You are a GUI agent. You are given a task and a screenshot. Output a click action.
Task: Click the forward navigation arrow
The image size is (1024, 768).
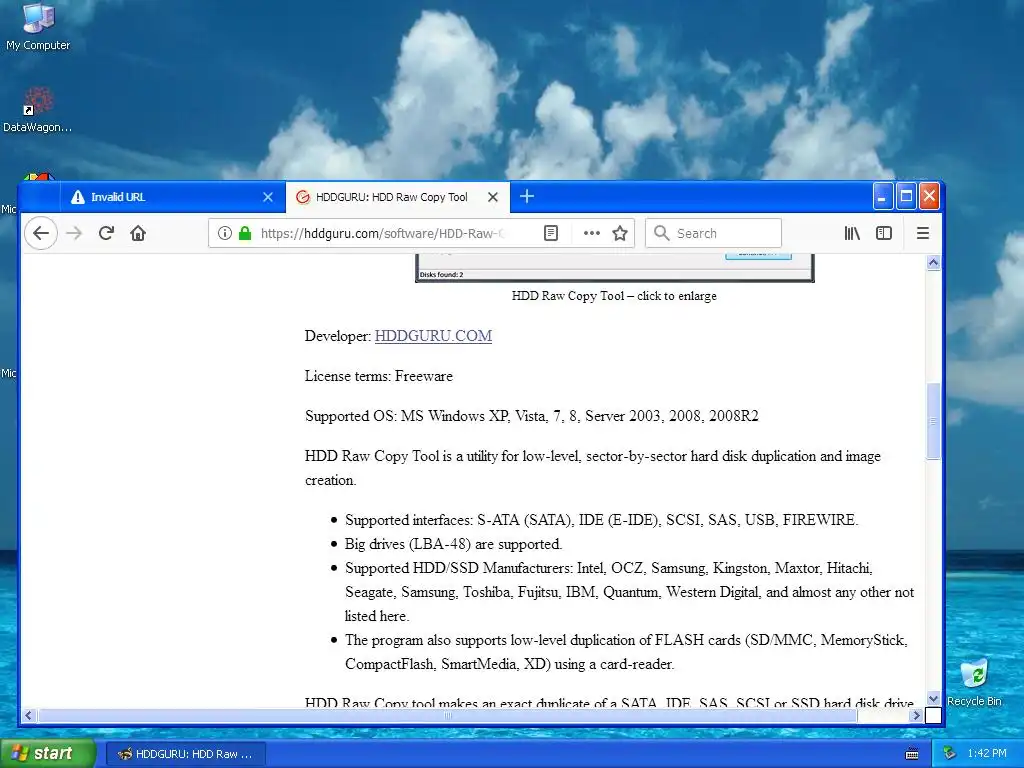[74, 233]
